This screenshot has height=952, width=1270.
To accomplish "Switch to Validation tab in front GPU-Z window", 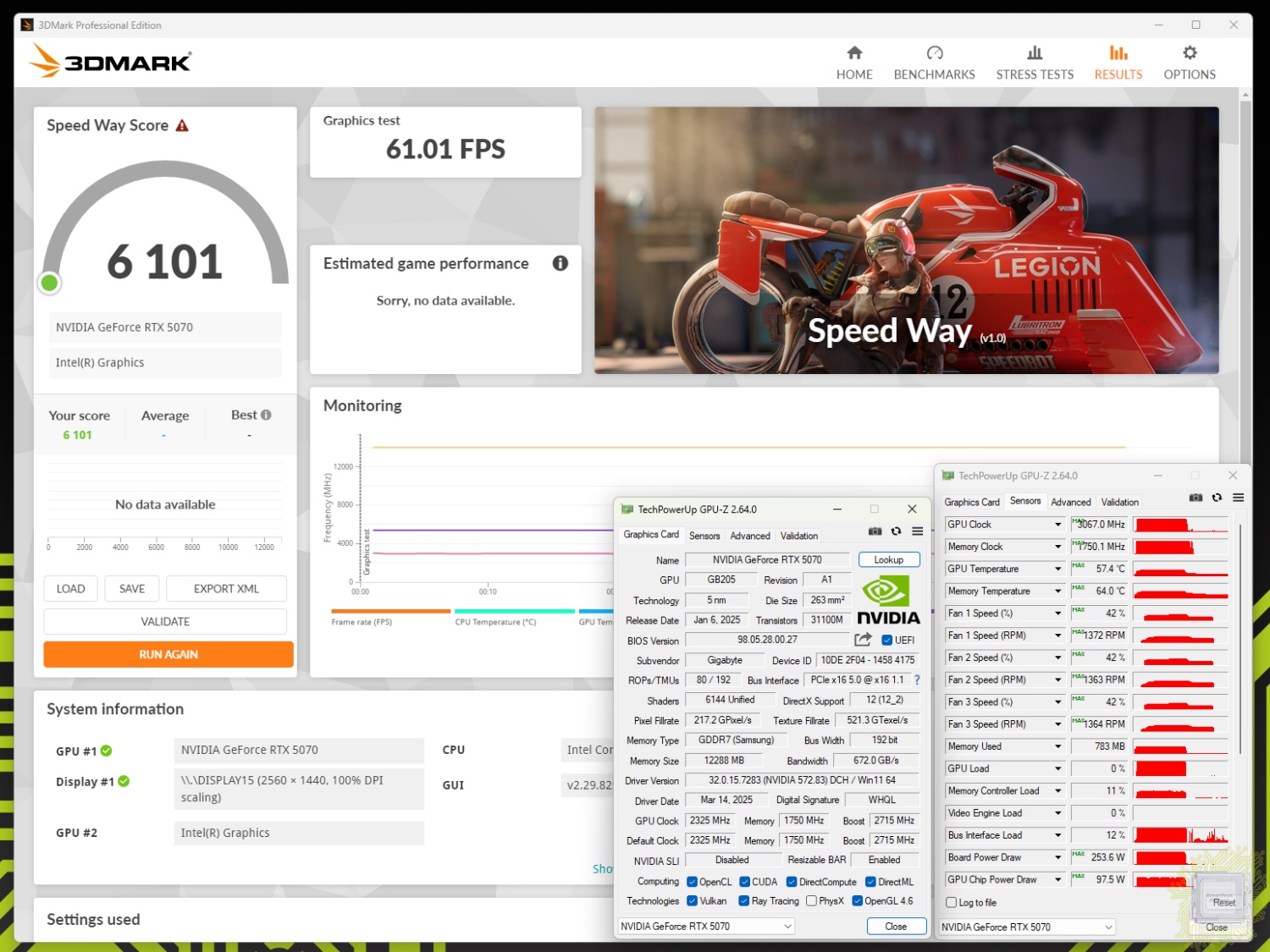I will [799, 536].
